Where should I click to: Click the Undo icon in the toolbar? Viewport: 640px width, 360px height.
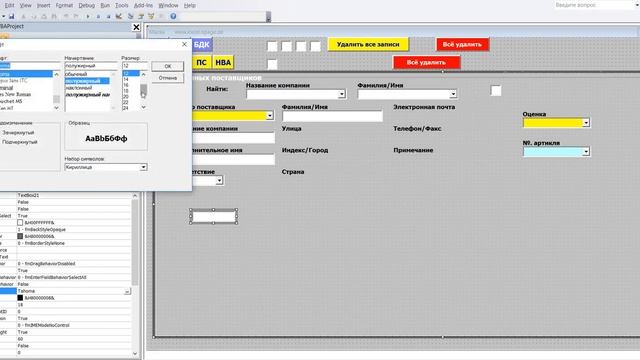[x=66, y=16]
